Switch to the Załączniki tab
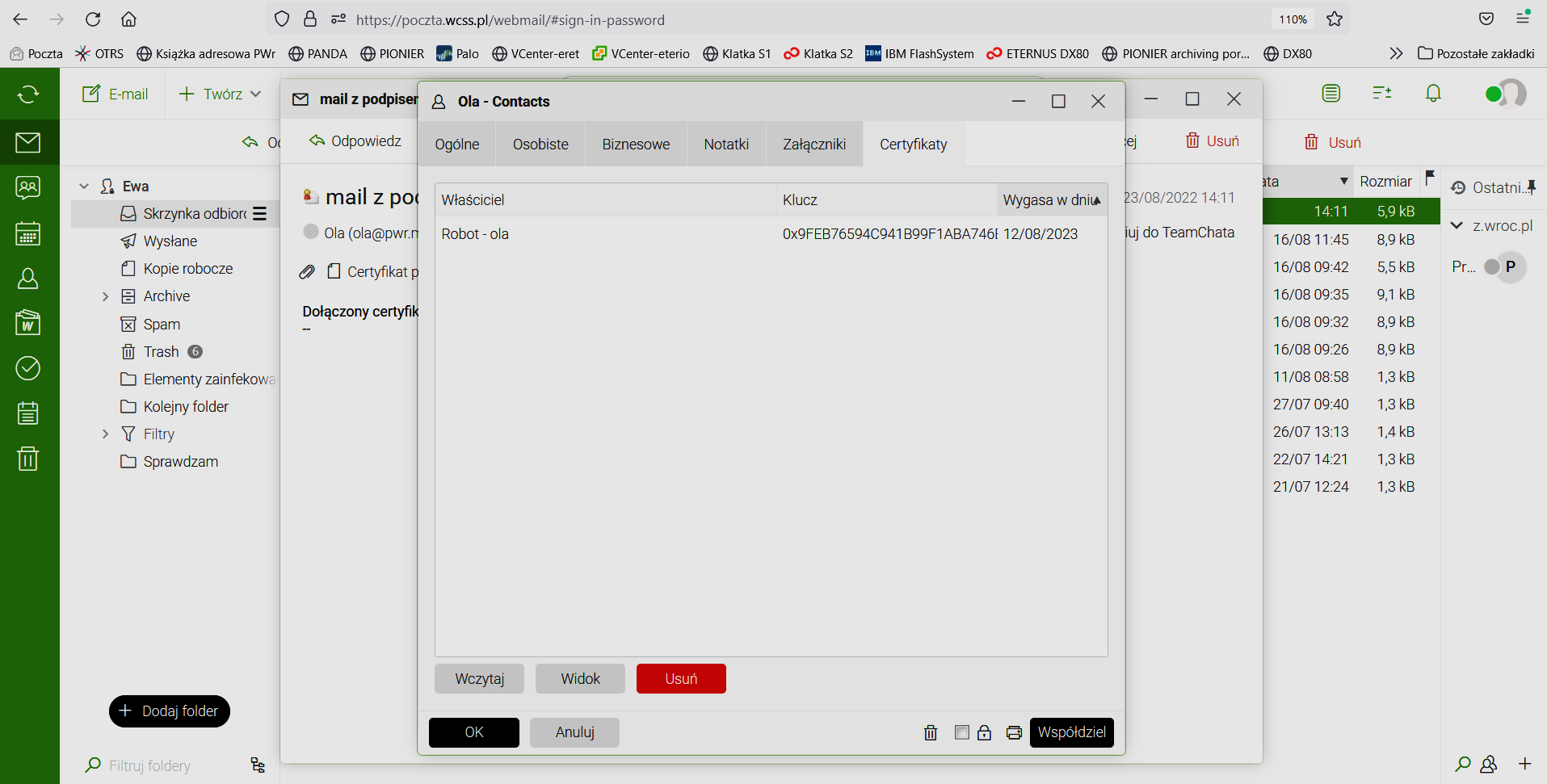Viewport: 1547px width, 784px height. click(813, 145)
